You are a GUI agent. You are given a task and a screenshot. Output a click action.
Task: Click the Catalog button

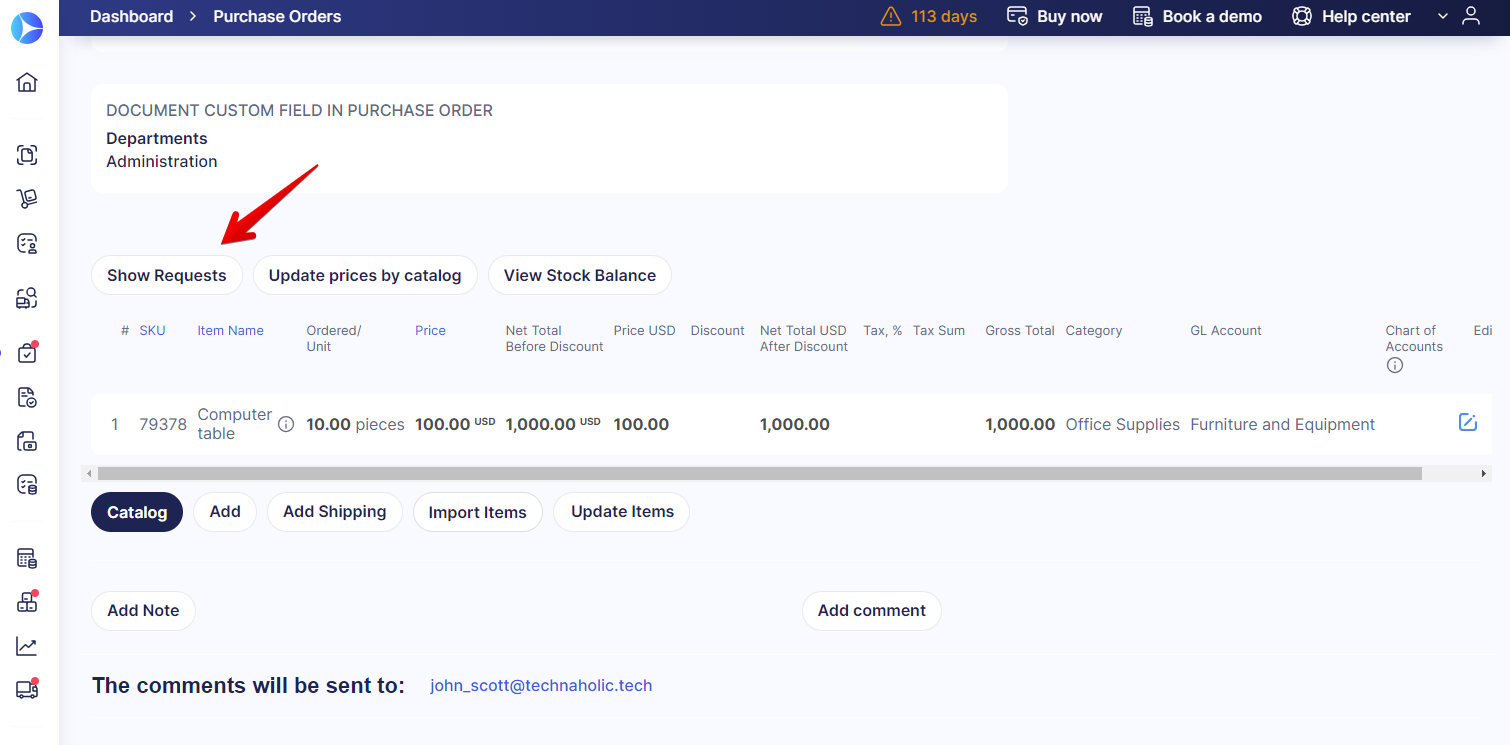click(x=137, y=512)
